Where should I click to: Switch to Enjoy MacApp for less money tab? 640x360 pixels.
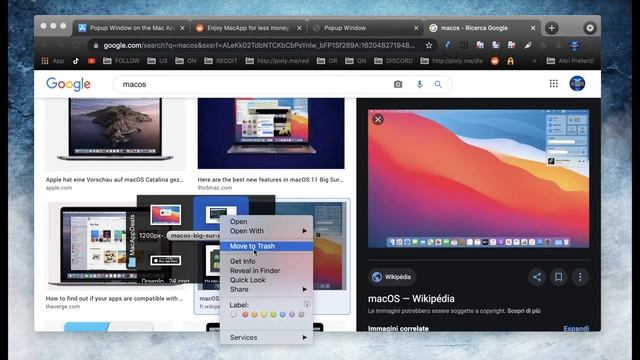(248, 28)
